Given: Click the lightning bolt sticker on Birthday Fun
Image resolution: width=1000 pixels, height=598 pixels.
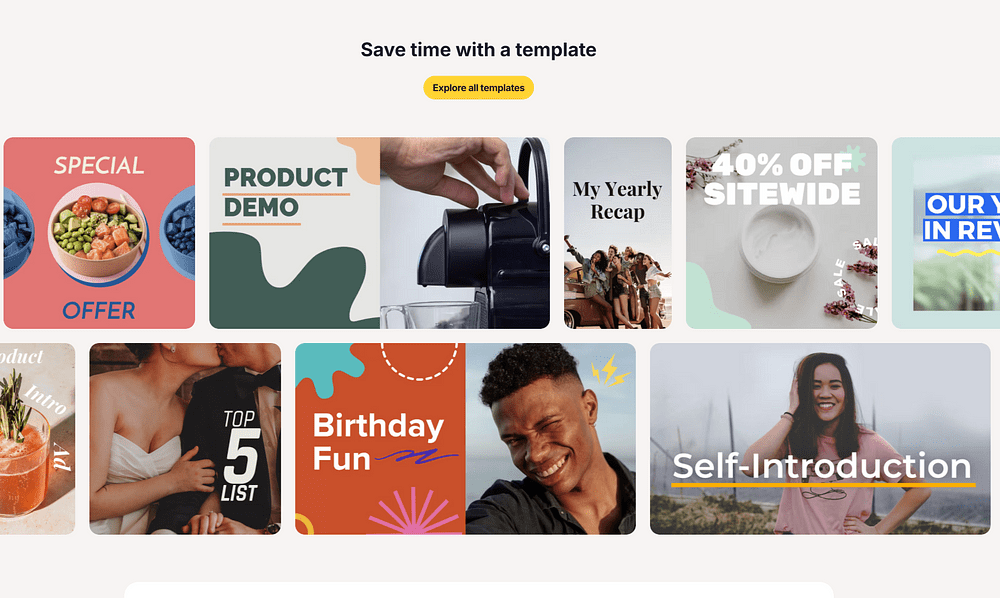Looking at the screenshot, I should click(610, 370).
